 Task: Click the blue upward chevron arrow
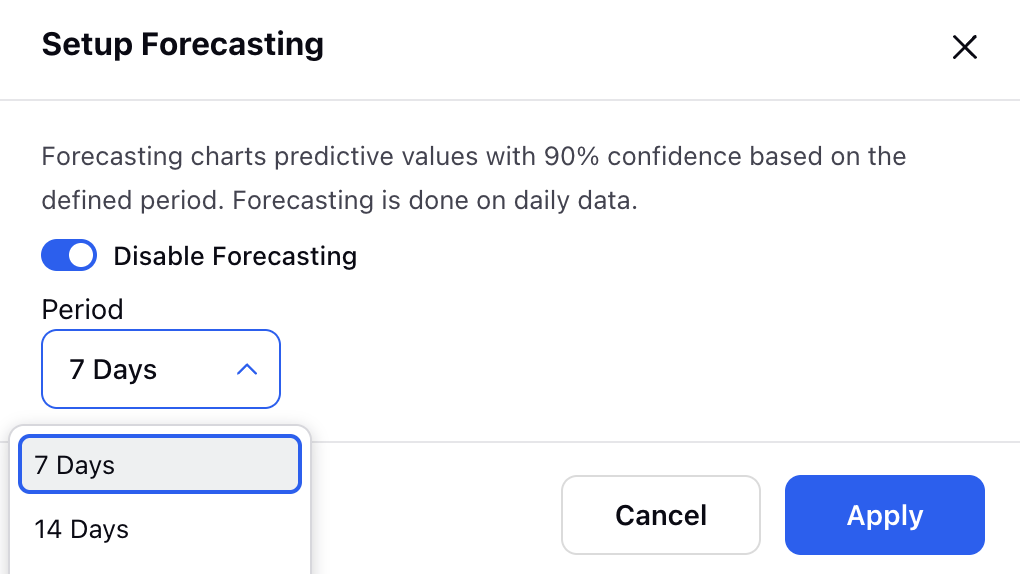click(x=247, y=370)
